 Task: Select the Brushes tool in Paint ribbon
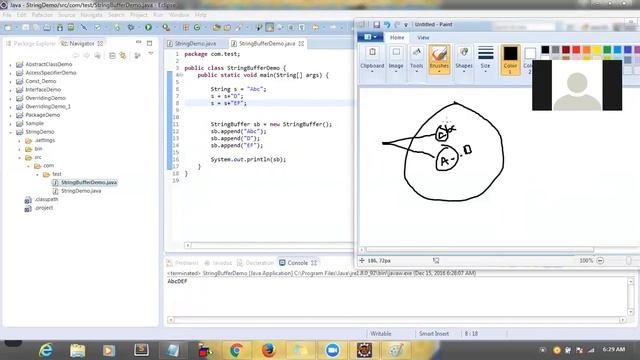pyautogui.click(x=439, y=59)
